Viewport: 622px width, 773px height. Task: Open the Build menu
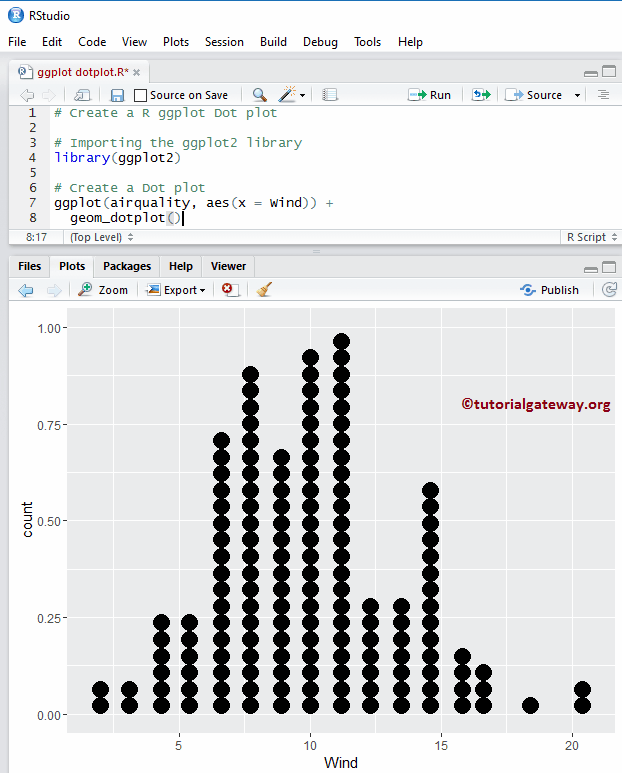tap(274, 42)
